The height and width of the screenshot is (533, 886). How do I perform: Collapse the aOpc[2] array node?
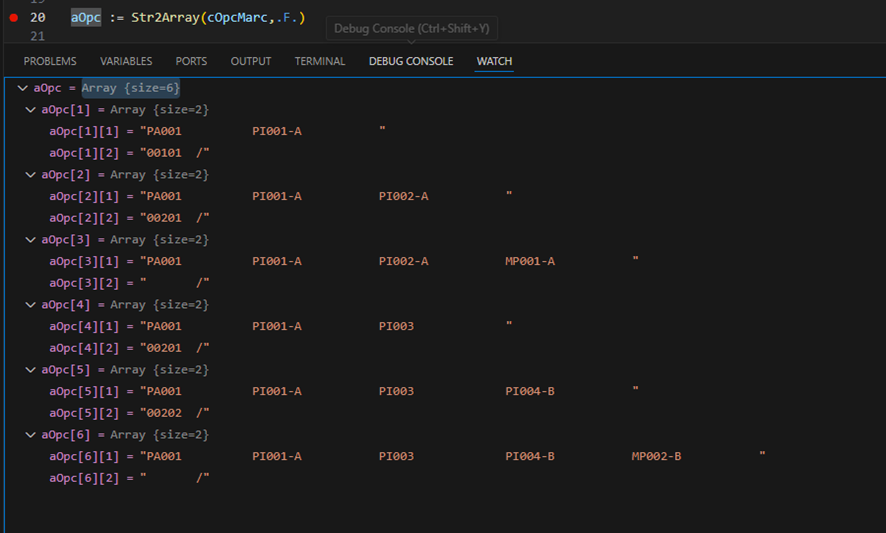(x=31, y=175)
